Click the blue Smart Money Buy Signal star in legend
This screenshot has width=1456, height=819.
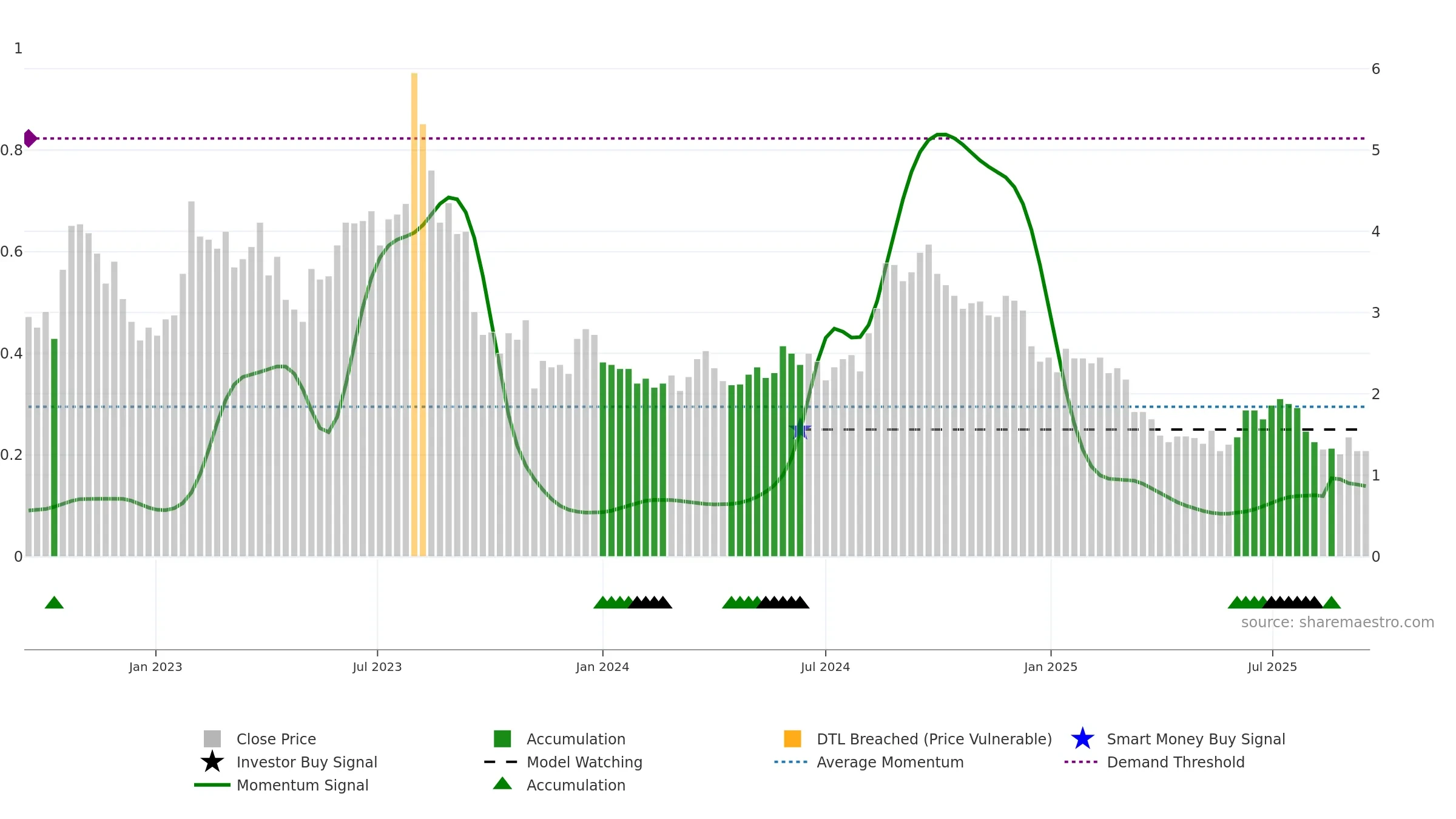click(x=1082, y=739)
